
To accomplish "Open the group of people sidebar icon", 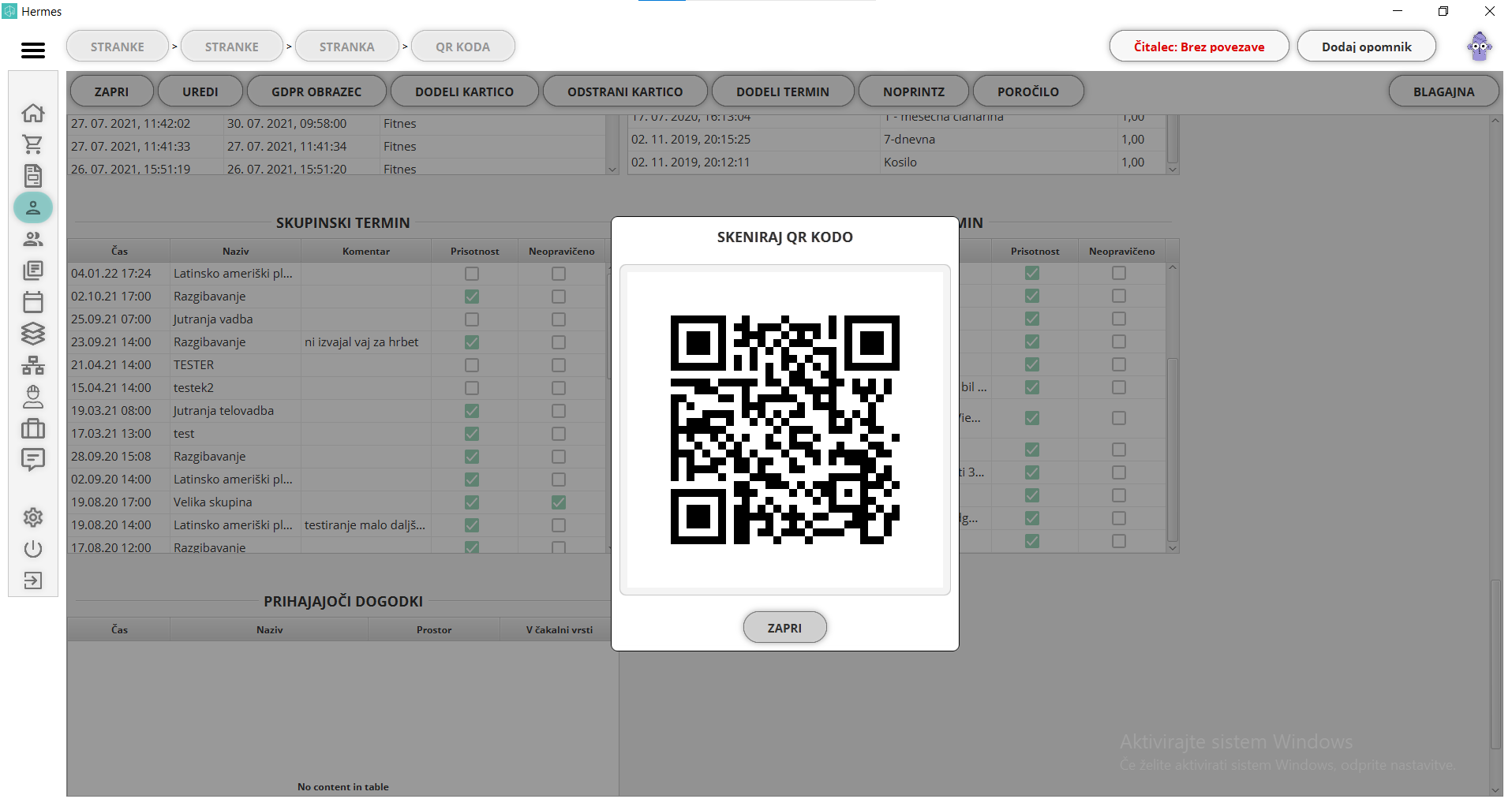I will (33, 239).
